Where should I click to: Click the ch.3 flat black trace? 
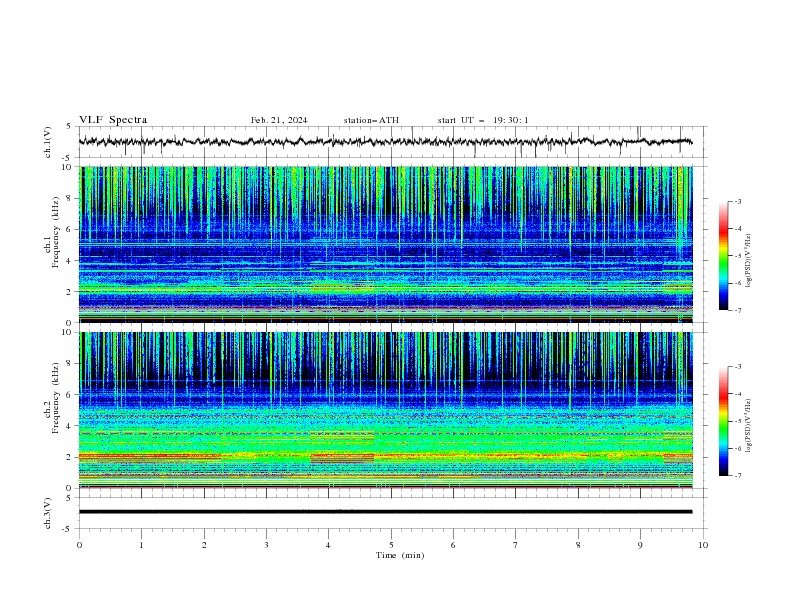[x=385, y=512]
